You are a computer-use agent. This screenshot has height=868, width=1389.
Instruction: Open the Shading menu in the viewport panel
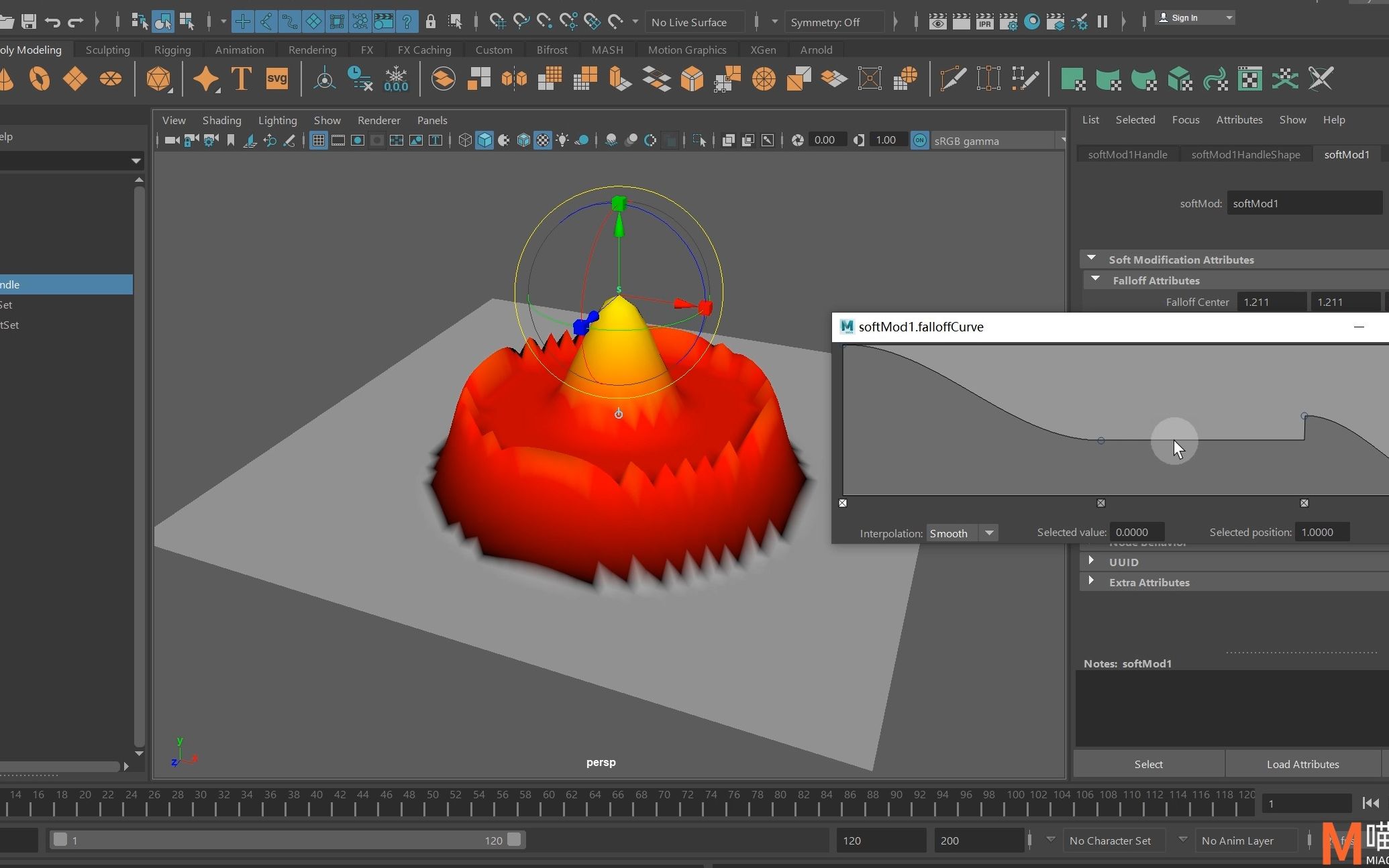pyautogui.click(x=221, y=120)
